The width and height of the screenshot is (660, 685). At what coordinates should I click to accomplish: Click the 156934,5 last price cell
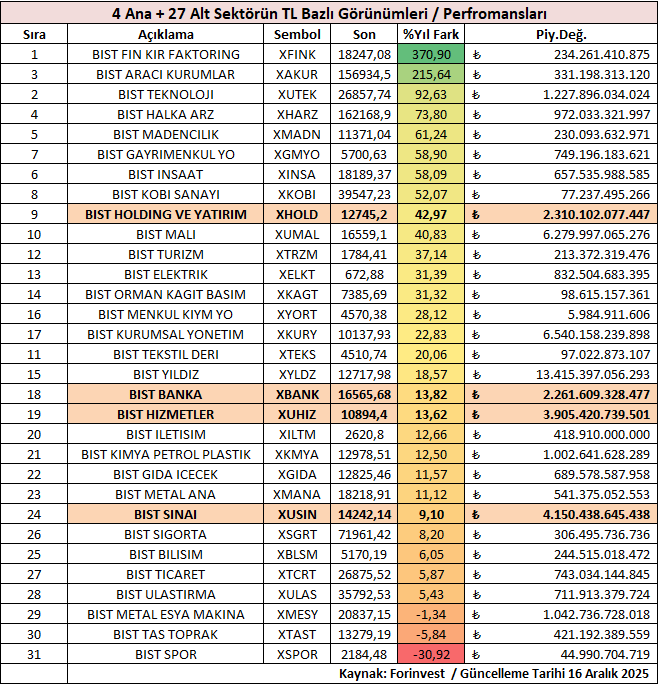click(x=364, y=74)
